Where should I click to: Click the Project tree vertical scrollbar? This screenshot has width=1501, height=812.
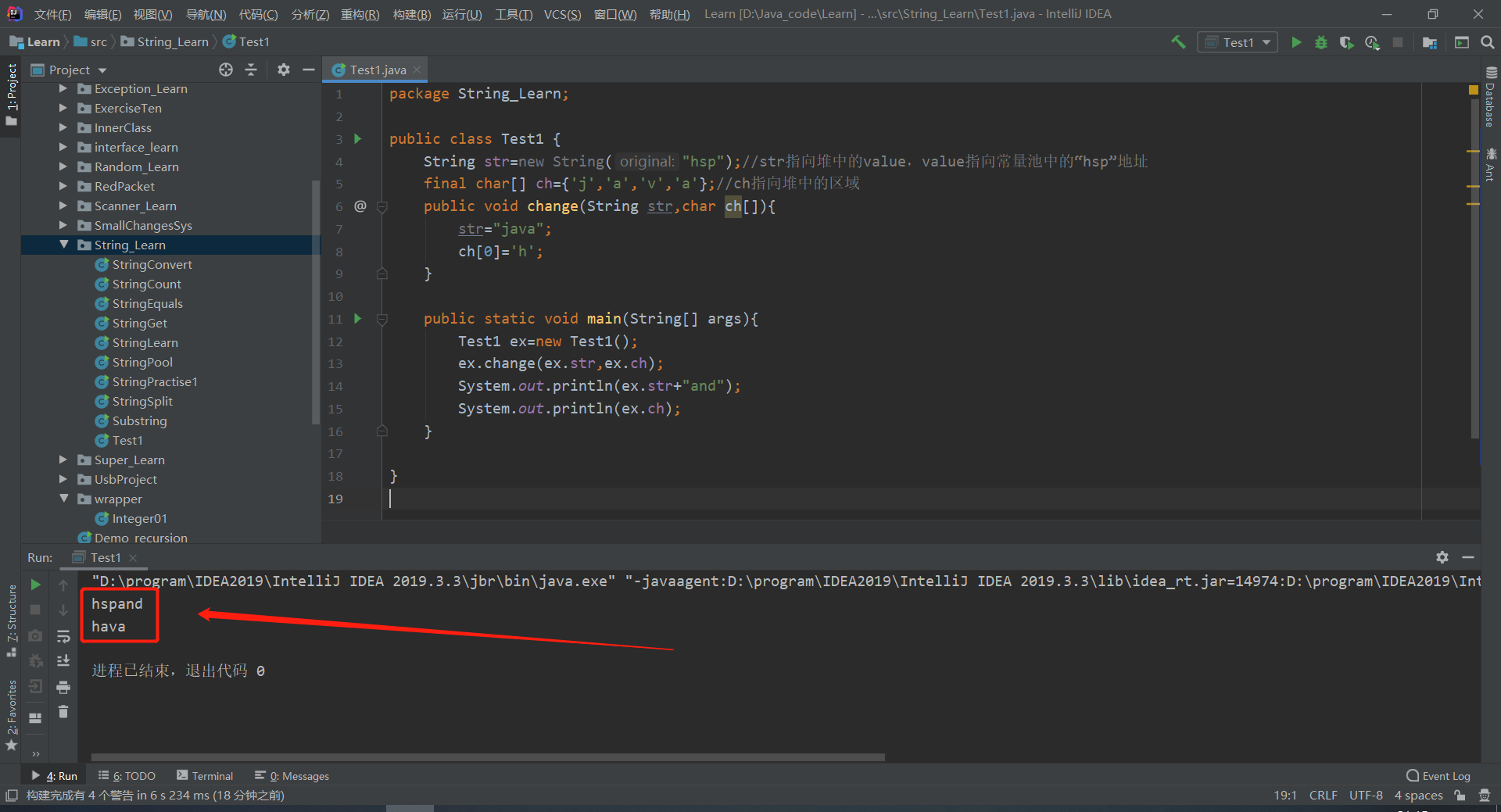pyautogui.click(x=316, y=302)
